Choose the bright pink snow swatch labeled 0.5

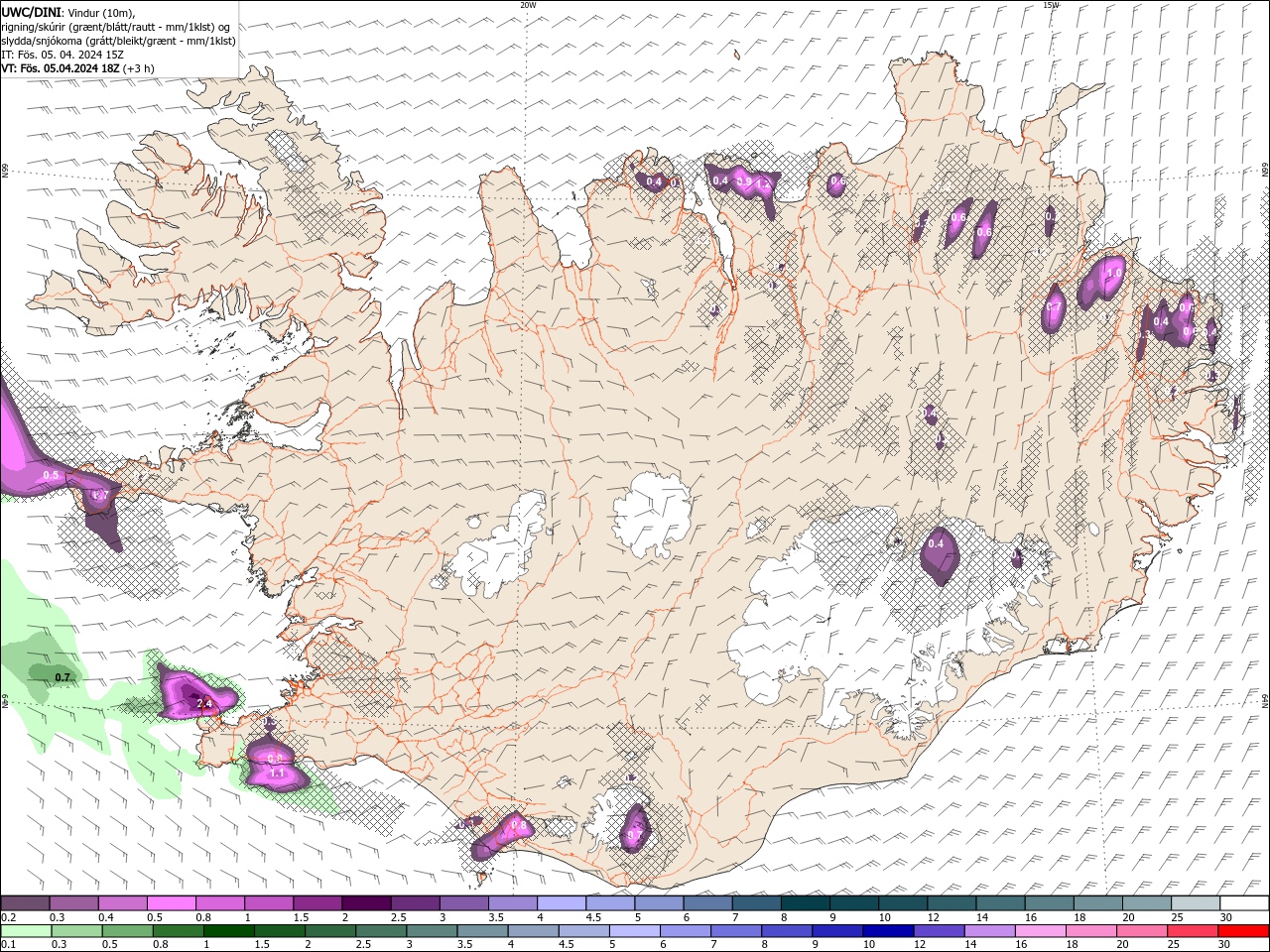171,903
